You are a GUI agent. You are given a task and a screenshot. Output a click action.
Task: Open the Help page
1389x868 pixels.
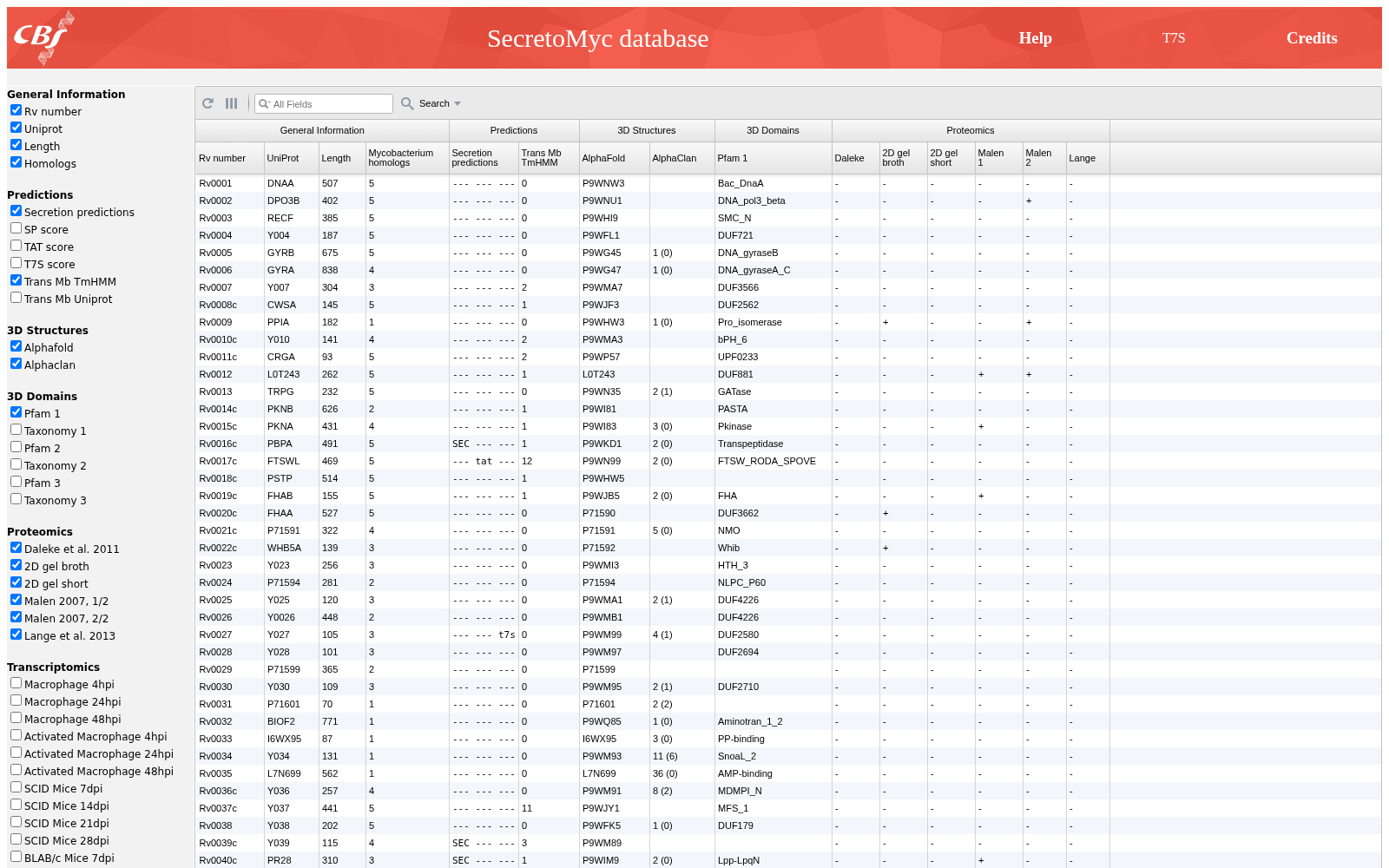pyautogui.click(x=1035, y=38)
